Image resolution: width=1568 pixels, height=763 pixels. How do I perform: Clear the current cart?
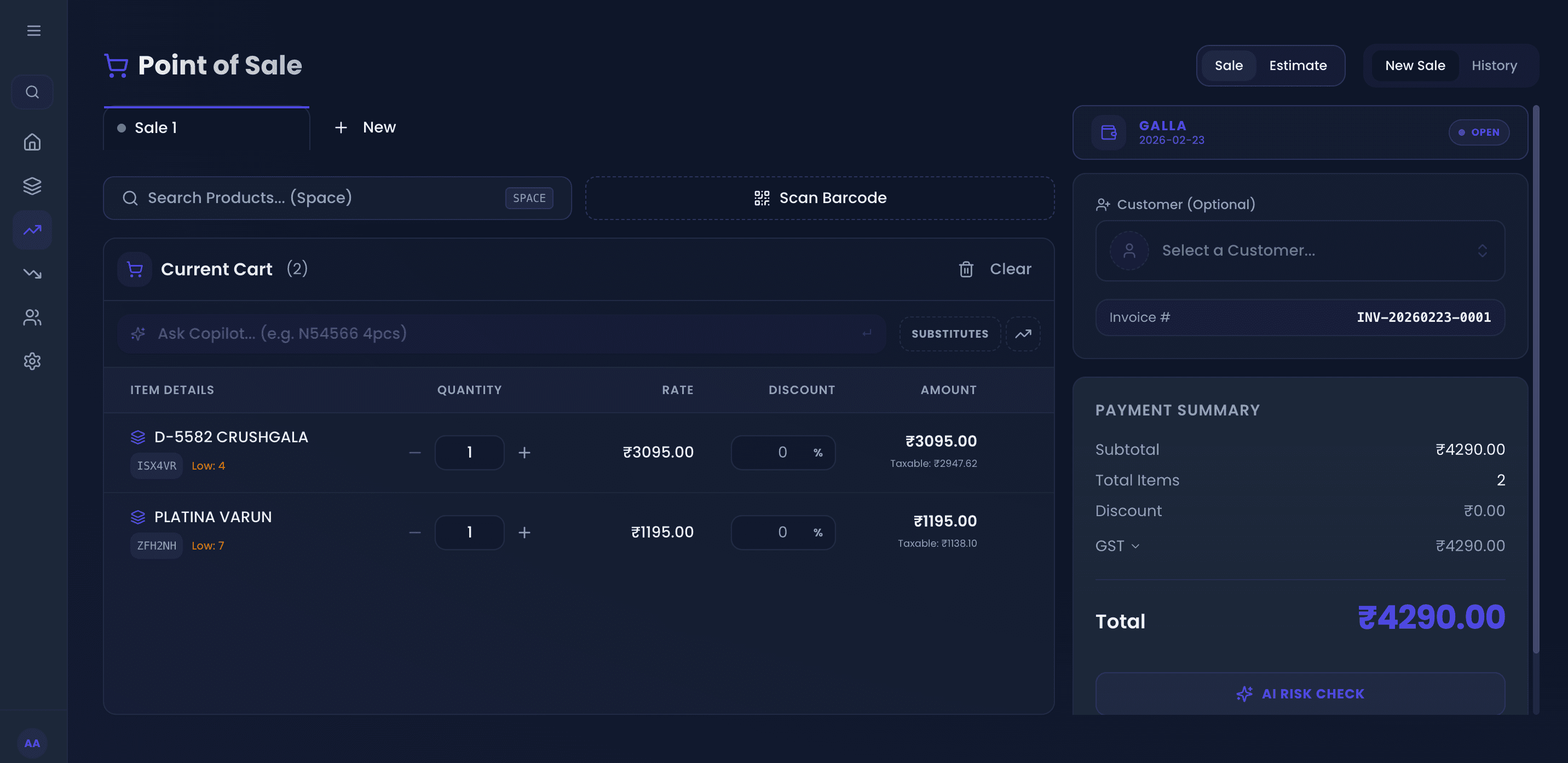pos(995,269)
